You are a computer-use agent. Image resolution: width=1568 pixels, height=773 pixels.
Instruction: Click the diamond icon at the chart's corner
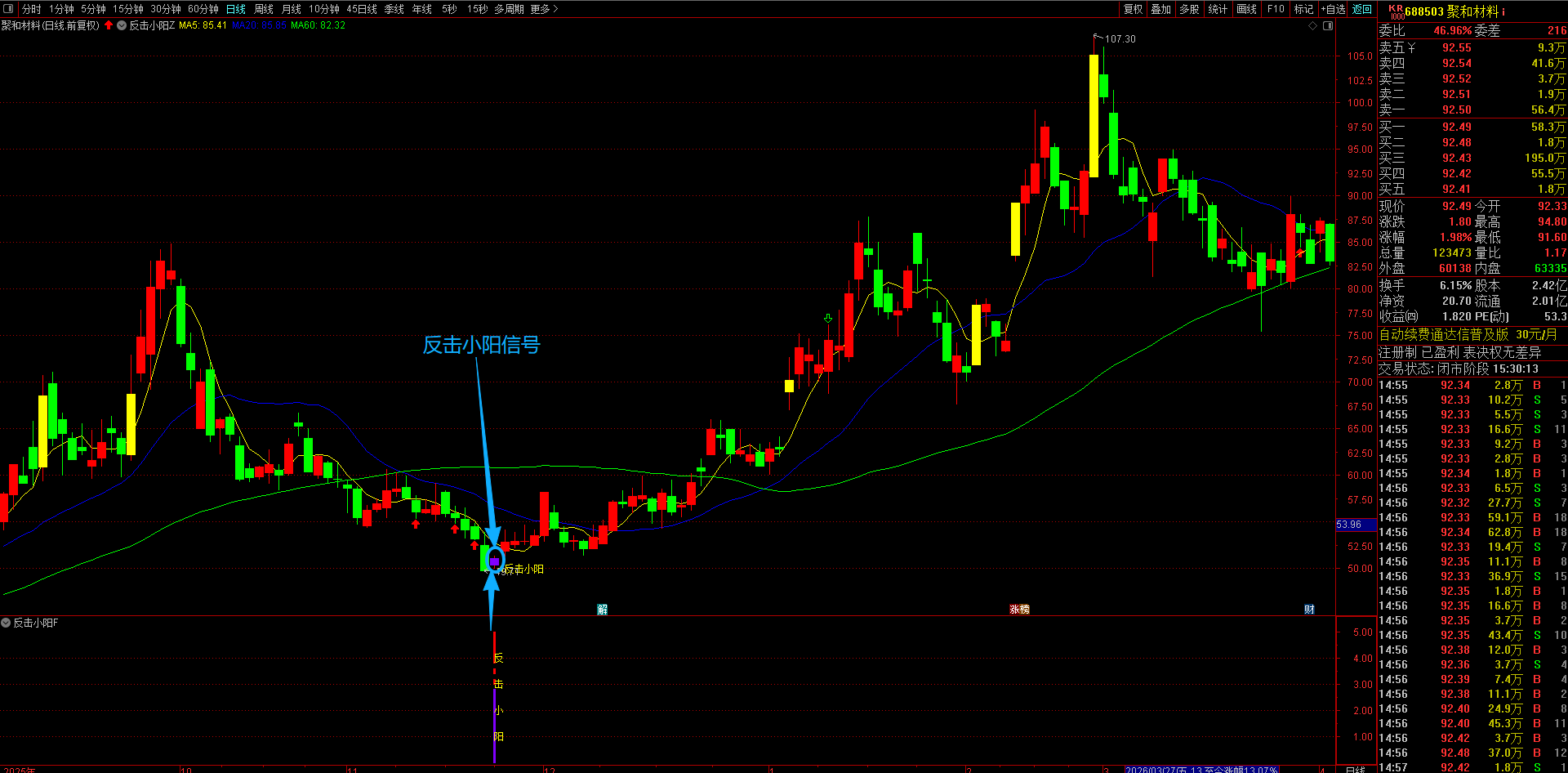[x=1313, y=26]
